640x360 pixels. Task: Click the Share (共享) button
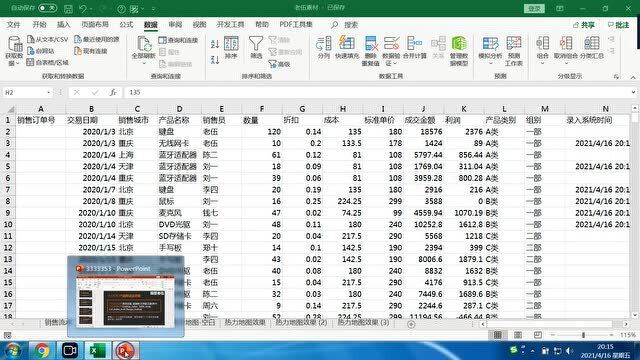coord(584,25)
